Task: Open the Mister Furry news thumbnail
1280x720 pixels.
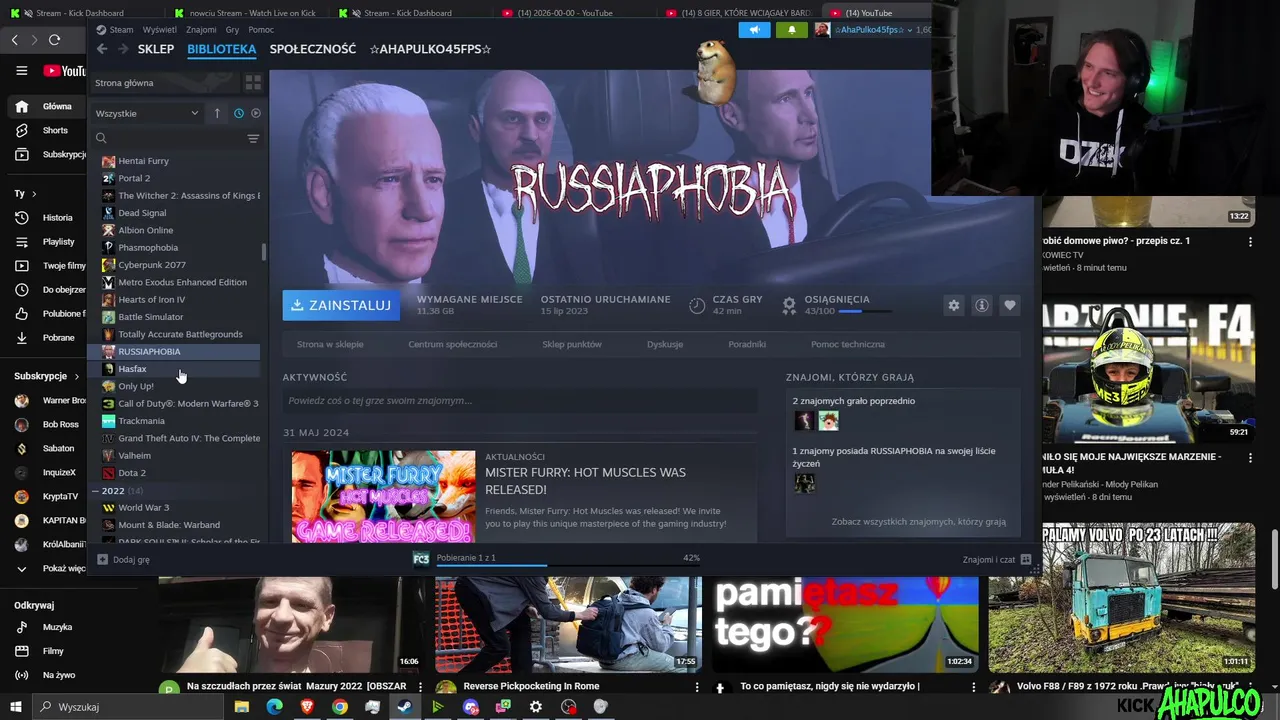Action: point(384,497)
